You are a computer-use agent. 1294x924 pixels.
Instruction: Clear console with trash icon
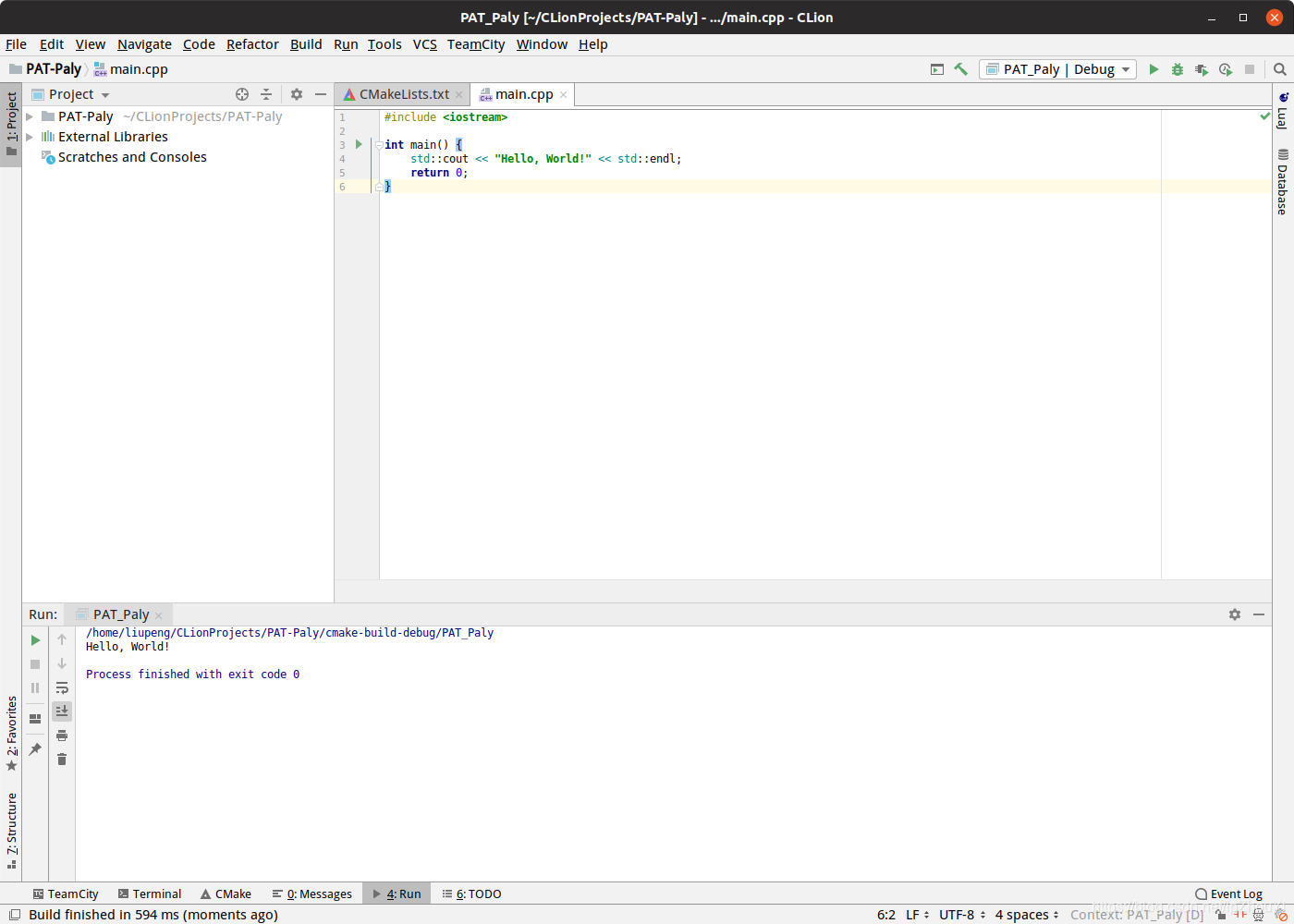click(x=62, y=760)
